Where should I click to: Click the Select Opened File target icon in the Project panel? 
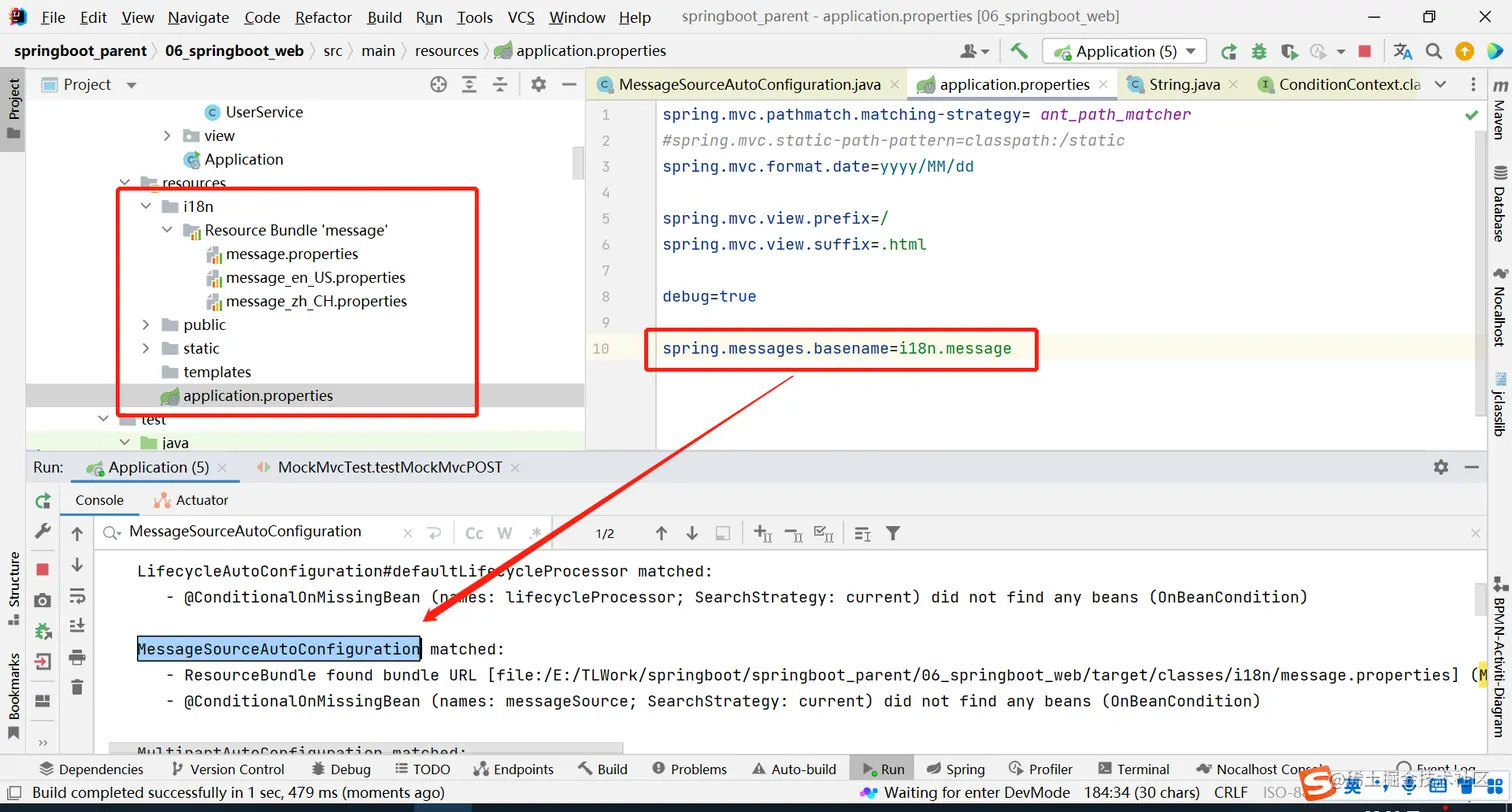(x=438, y=85)
